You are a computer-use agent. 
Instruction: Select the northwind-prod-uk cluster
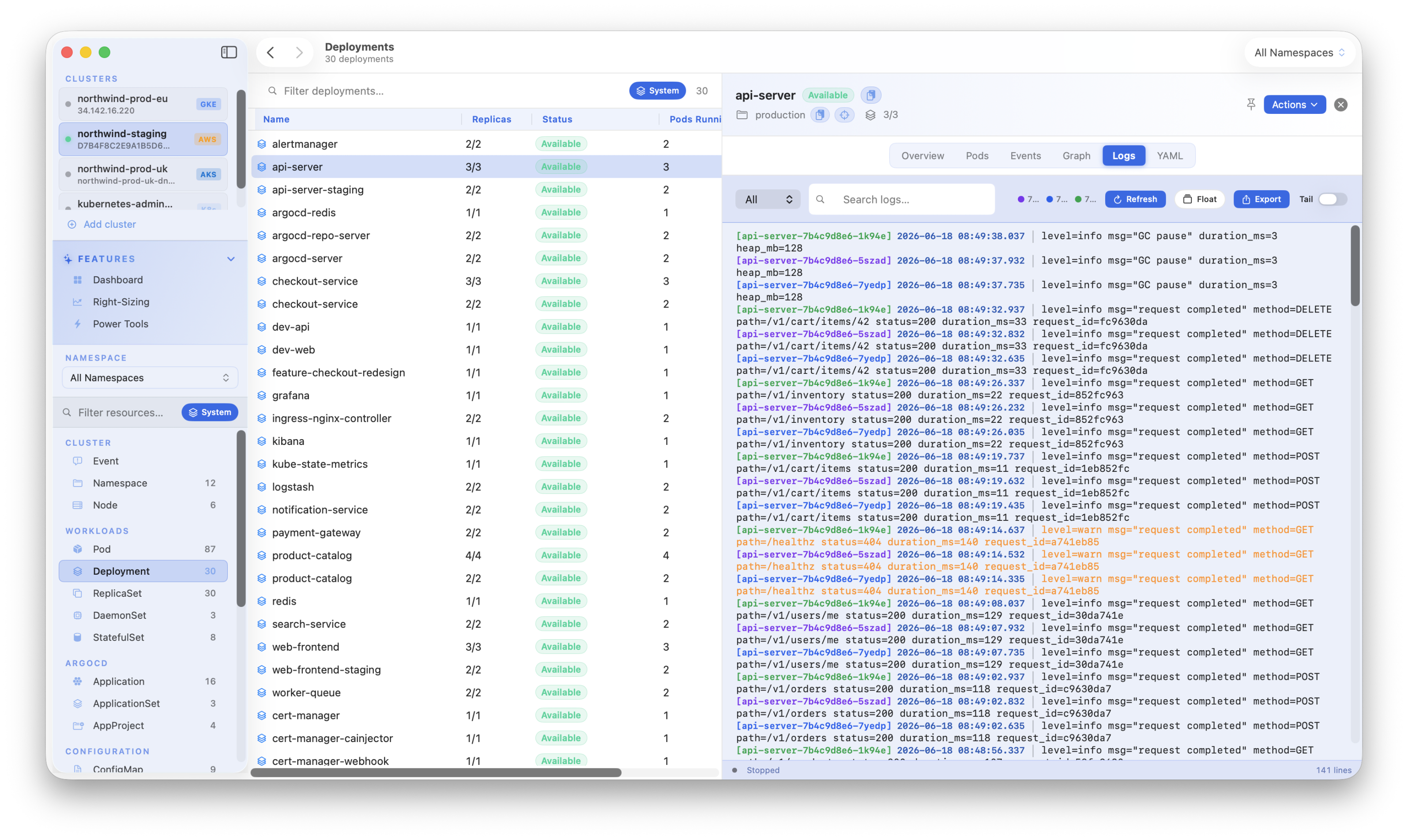click(143, 174)
